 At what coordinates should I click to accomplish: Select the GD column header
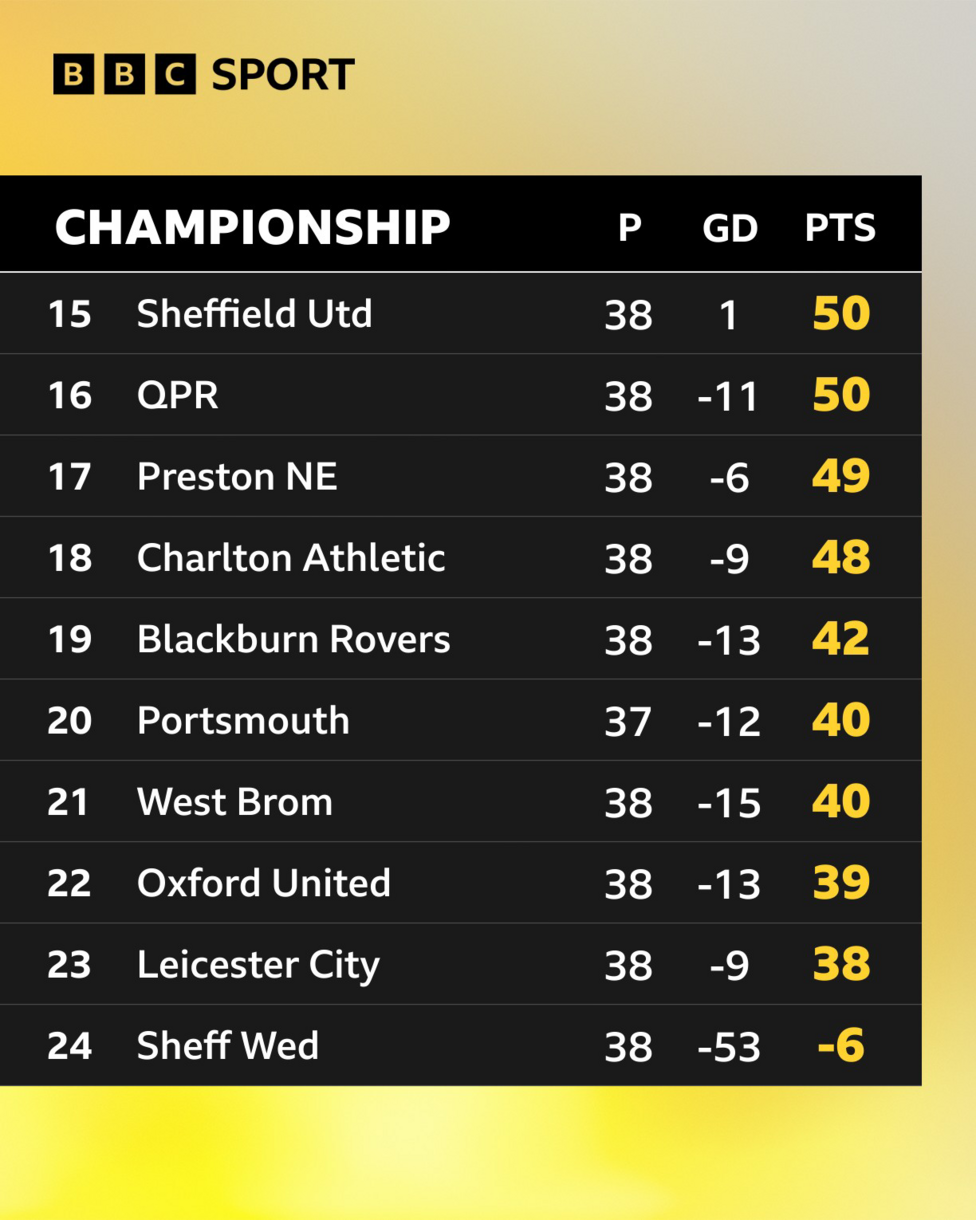click(x=729, y=228)
